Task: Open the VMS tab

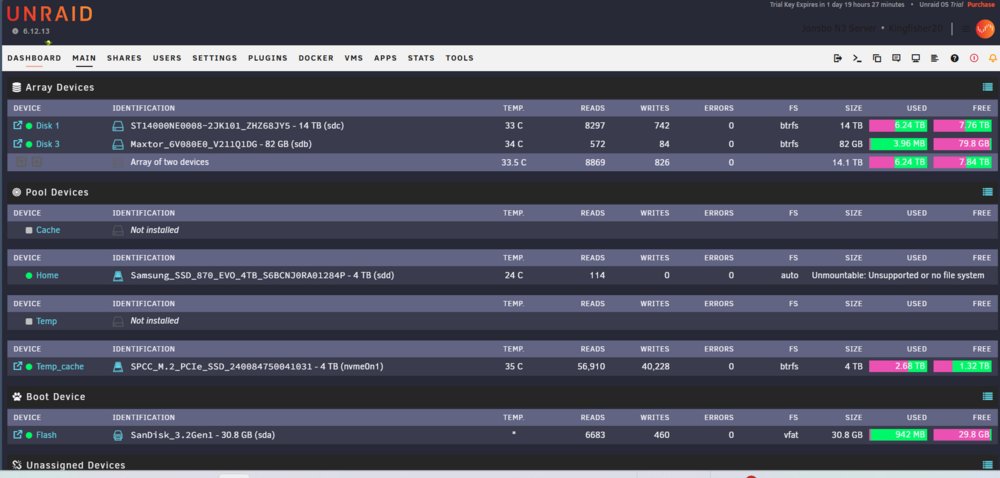Action: (x=354, y=58)
